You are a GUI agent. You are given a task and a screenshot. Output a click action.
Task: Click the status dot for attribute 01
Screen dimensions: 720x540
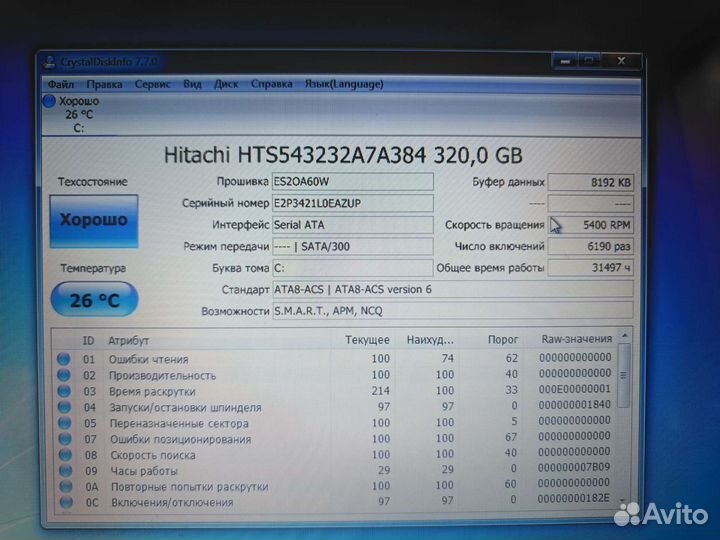pyautogui.click(x=64, y=359)
